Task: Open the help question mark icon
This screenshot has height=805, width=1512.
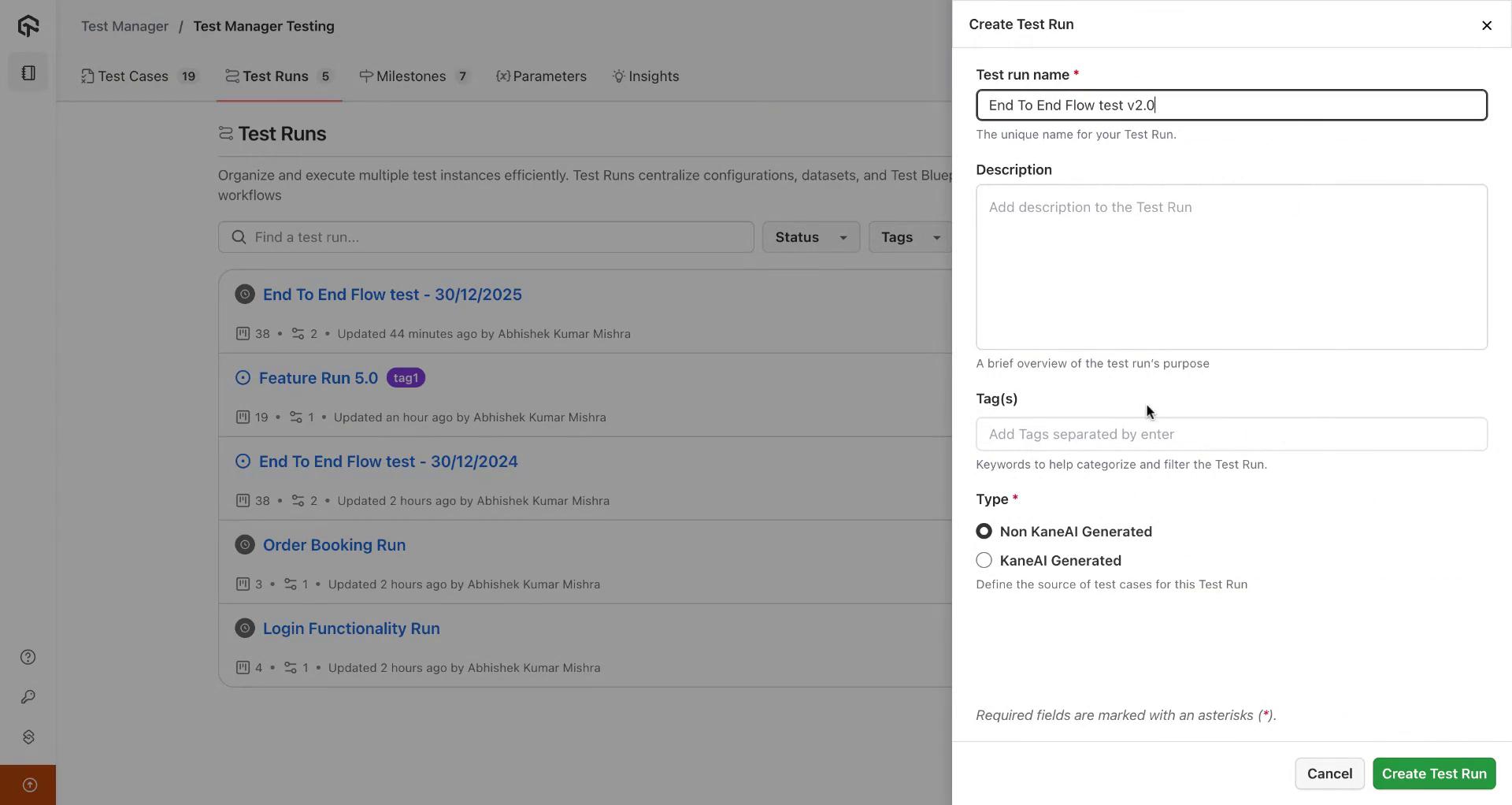Action: click(28, 658)
